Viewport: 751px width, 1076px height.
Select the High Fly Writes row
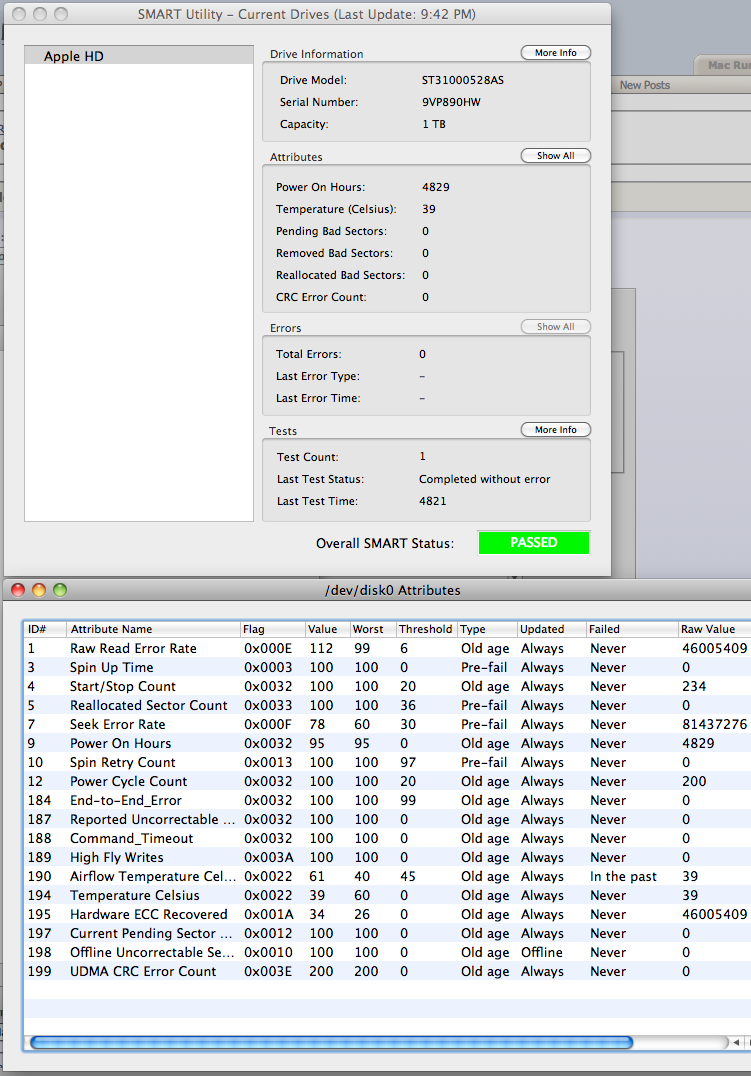coord(388,857)
